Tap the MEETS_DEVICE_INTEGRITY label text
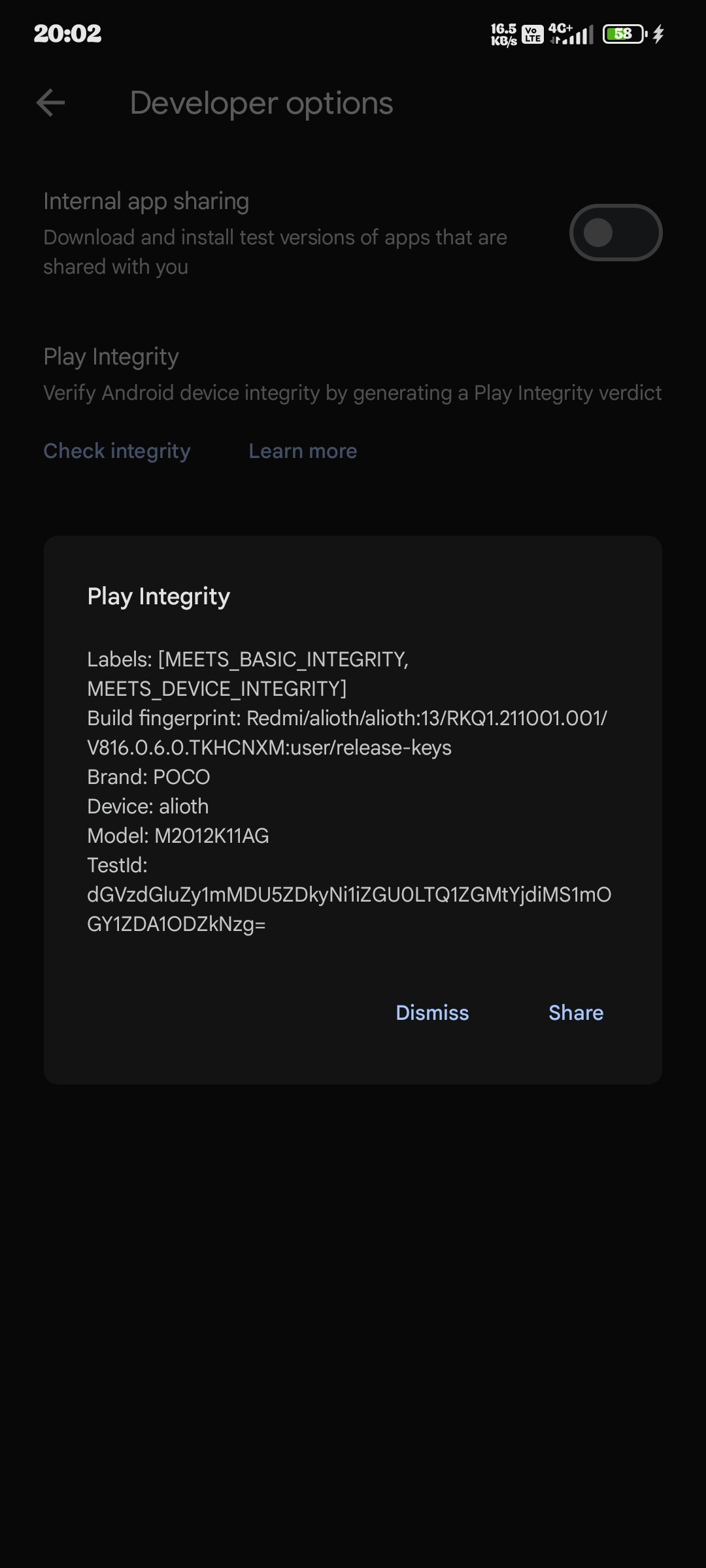706x1568 pixels. (216, 689)
